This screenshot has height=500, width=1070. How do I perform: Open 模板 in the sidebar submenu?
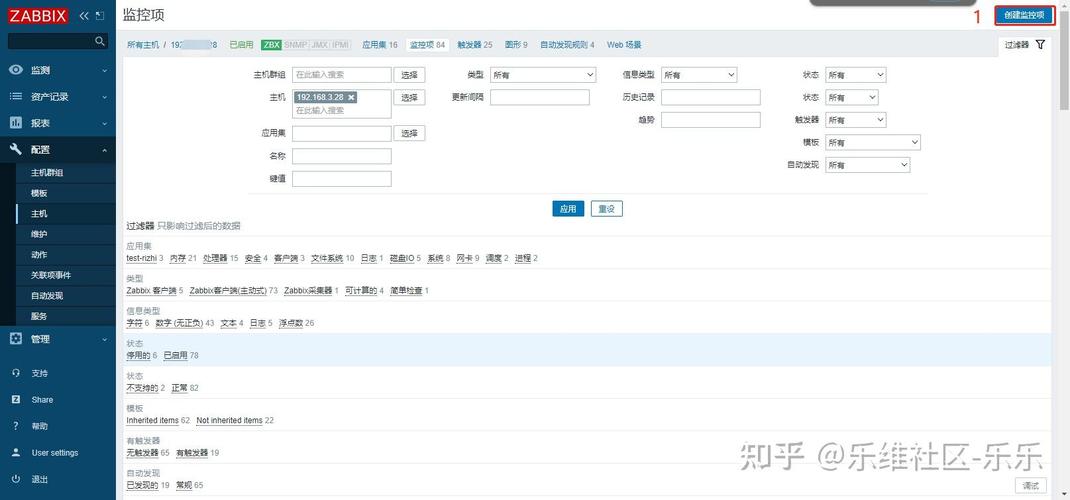[39, 193]
